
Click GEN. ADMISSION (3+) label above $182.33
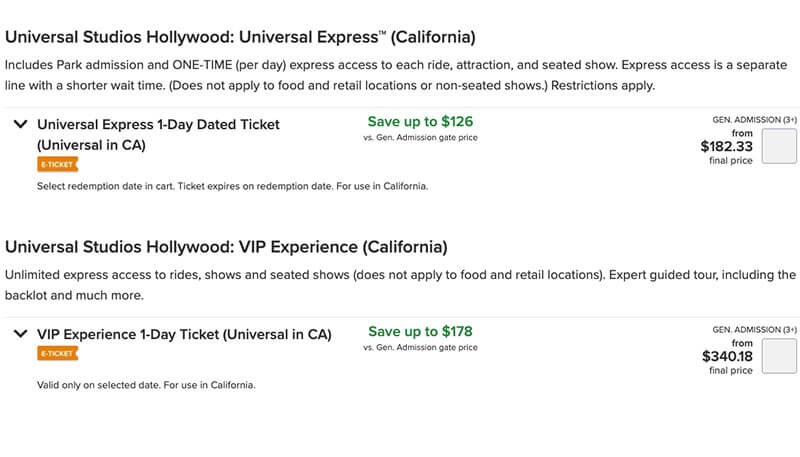[x=754, y=119]
